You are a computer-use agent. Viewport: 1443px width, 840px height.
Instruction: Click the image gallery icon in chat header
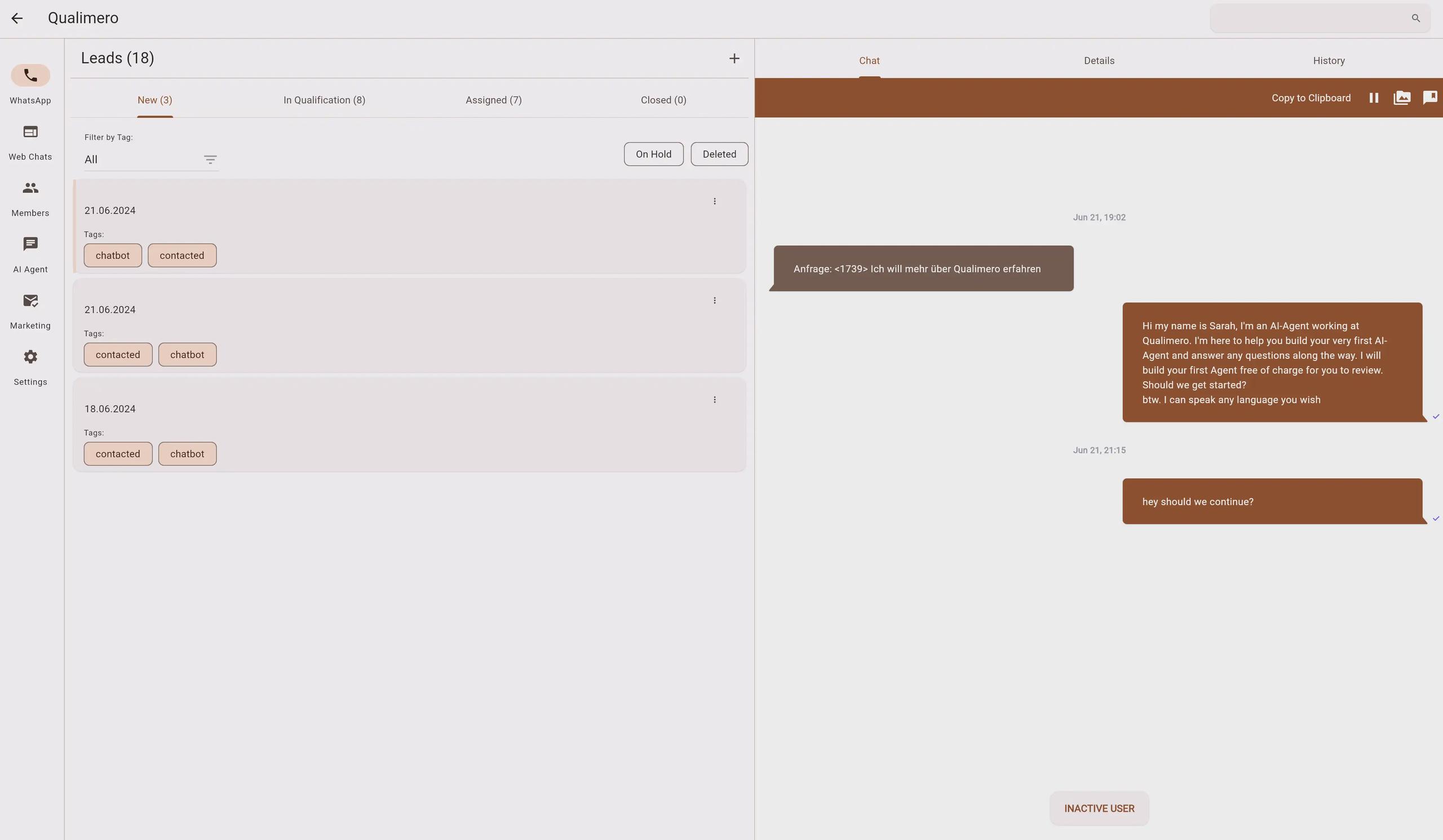coord(1402,98)
